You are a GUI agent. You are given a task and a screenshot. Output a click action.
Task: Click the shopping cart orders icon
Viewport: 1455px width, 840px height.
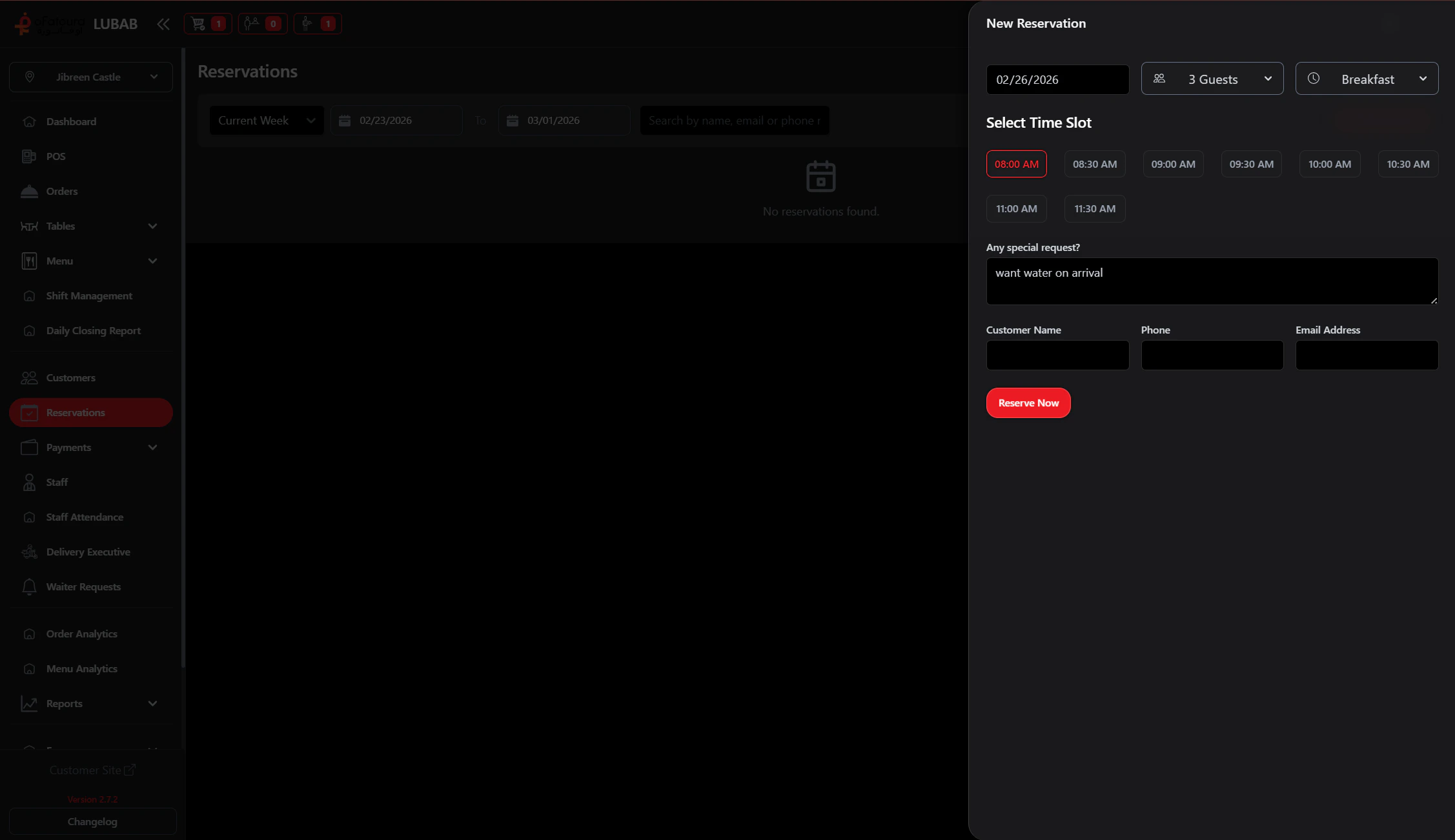point(199,24)
